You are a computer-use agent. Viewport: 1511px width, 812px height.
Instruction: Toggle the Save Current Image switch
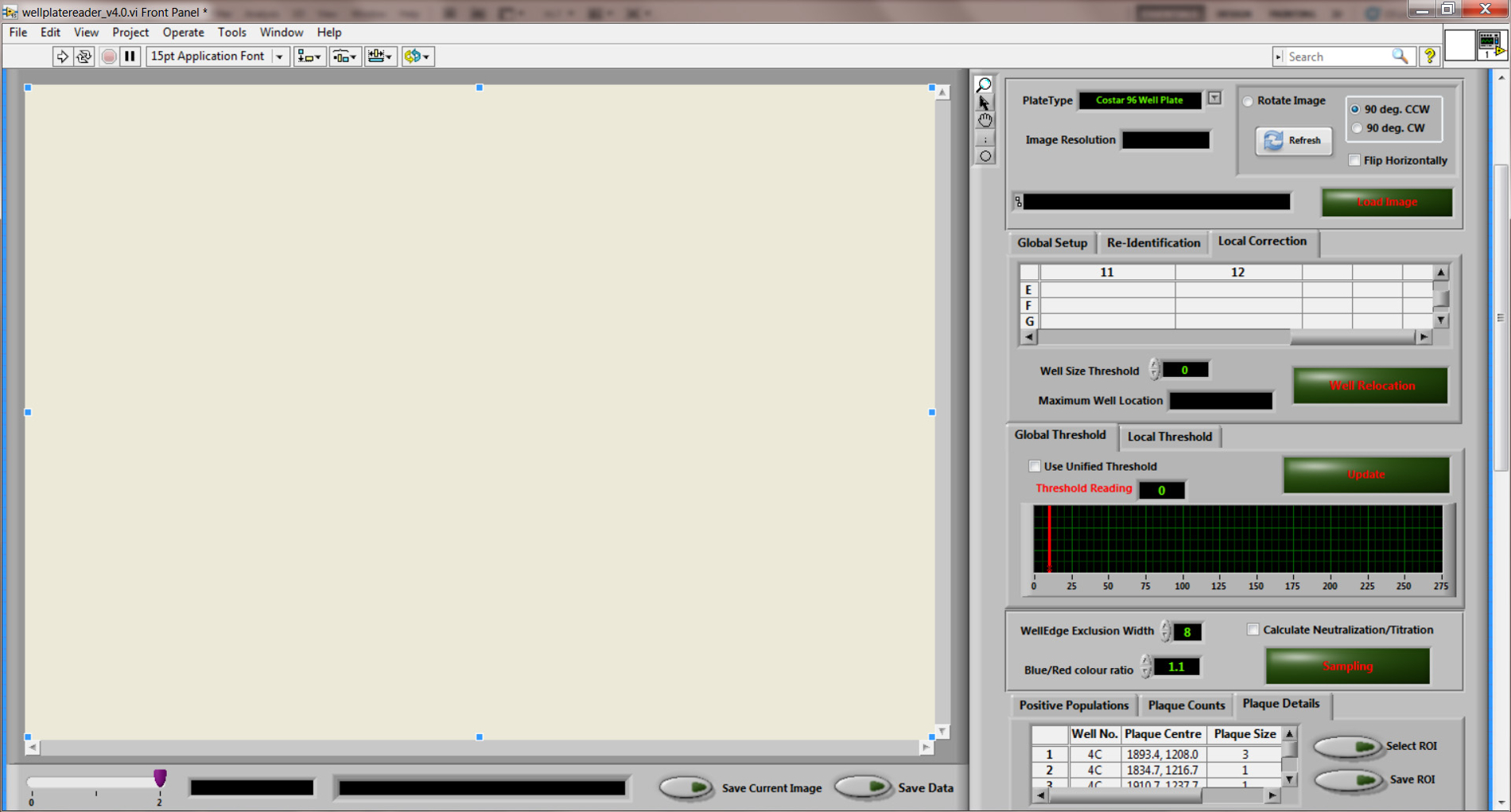pos(686,787)
